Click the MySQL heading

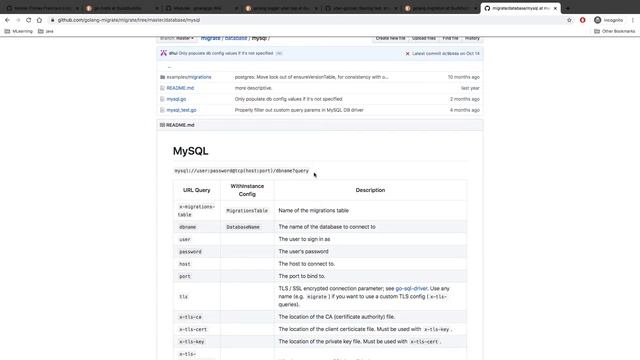tap(191, 151)
